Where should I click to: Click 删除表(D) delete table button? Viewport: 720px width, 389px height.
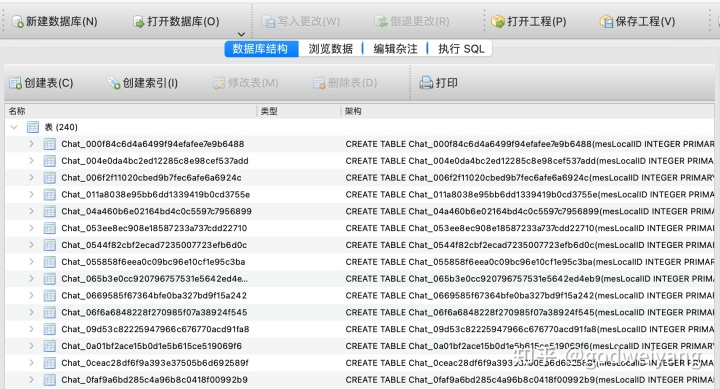click(345, 83)
